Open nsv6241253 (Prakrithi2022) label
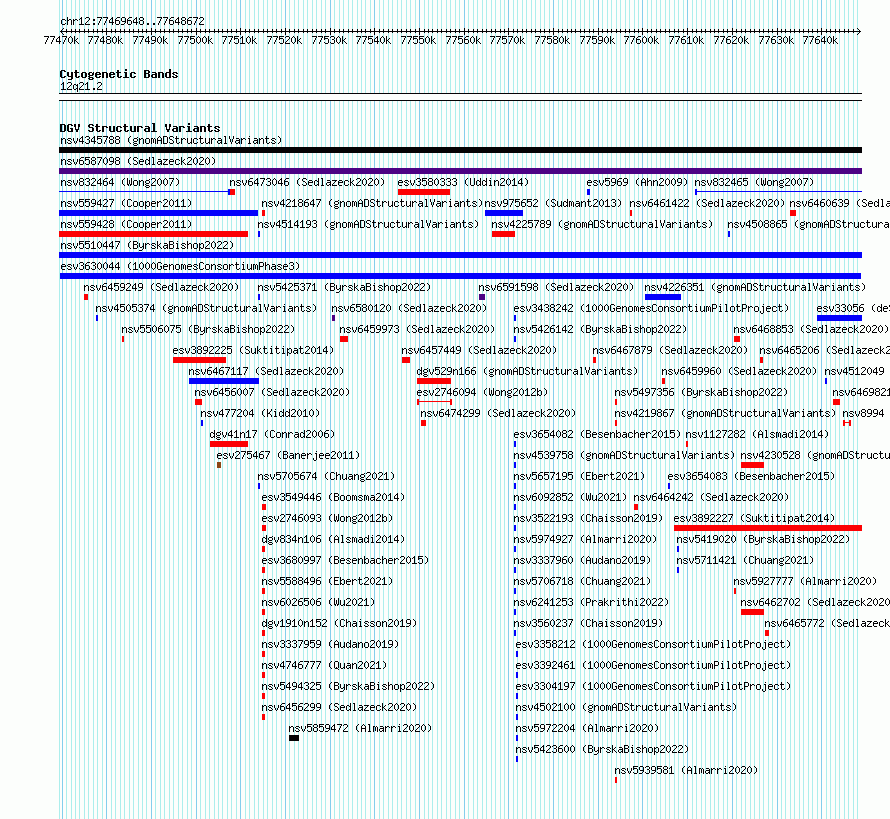Image resolution: width=890 pixels, height=819 pixels. [x=591, y=602]
